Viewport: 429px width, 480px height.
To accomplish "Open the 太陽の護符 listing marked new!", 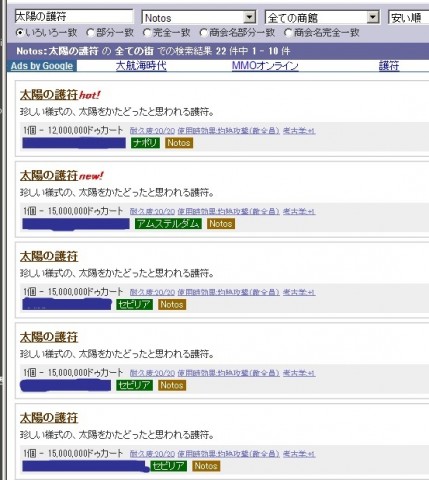I will pyautogui.click(x=49, y=175).
